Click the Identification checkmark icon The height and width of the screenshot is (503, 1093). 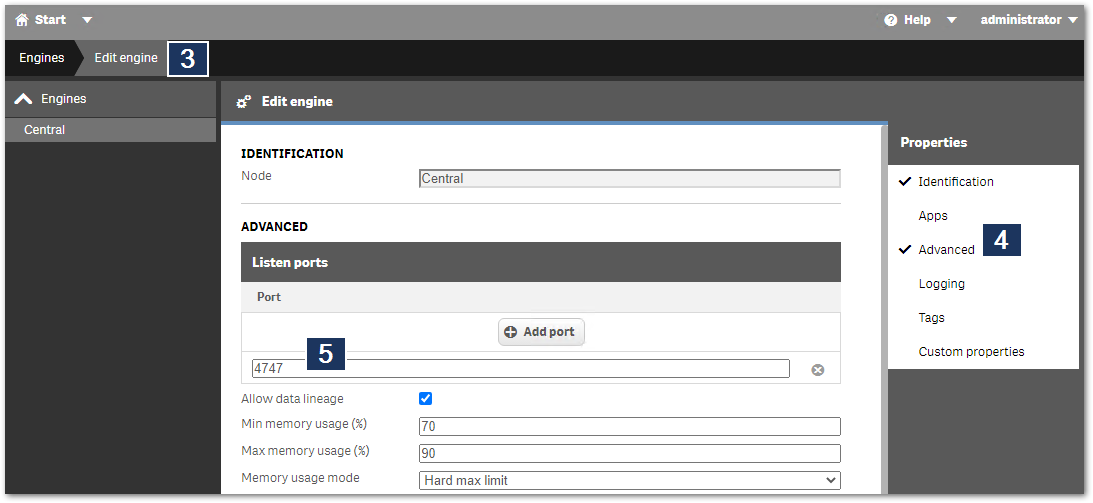pos(905,181)
